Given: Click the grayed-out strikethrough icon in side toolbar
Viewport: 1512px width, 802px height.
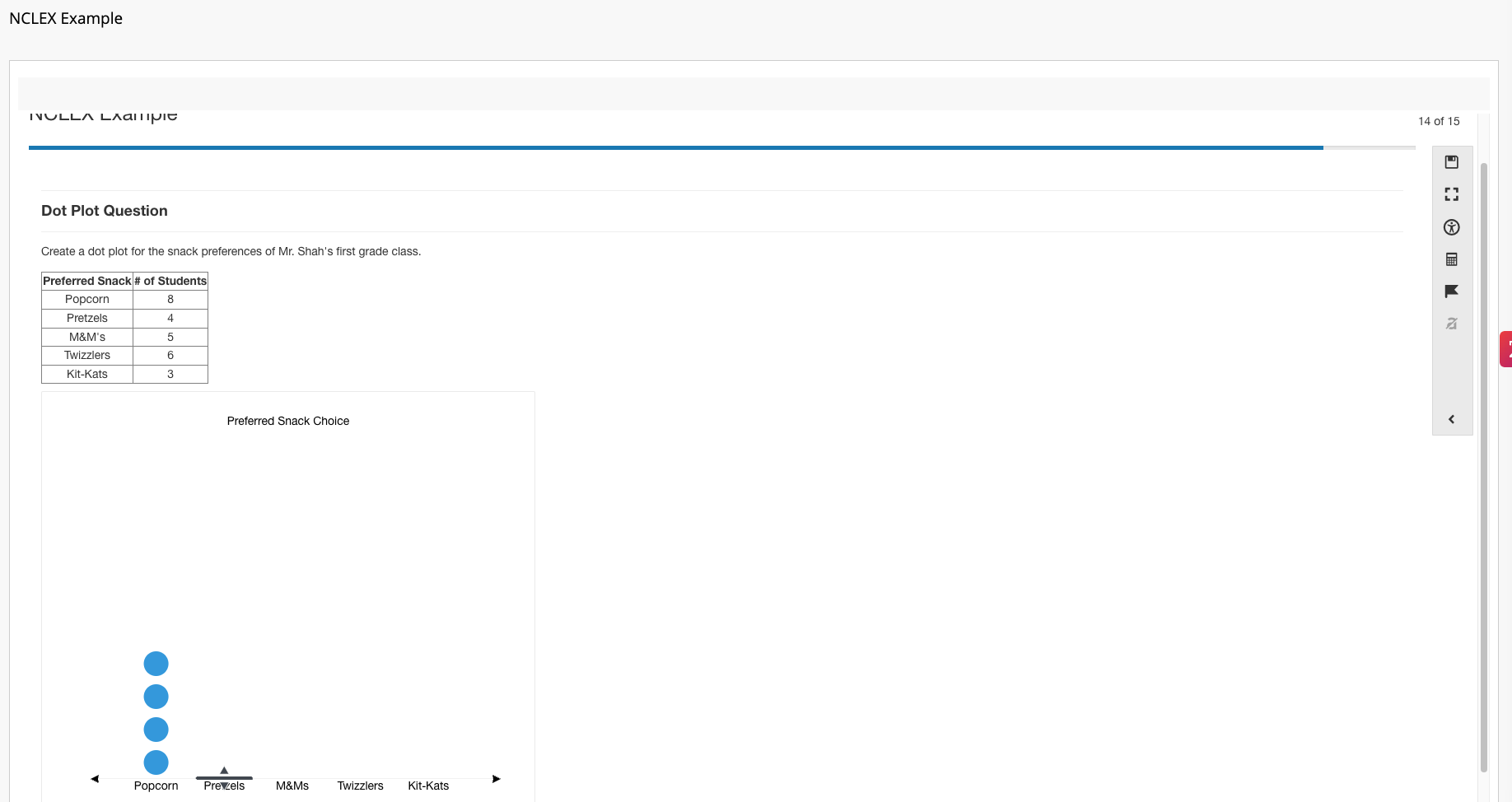Looking at the screenshot, I should [x=1451, y=324].
